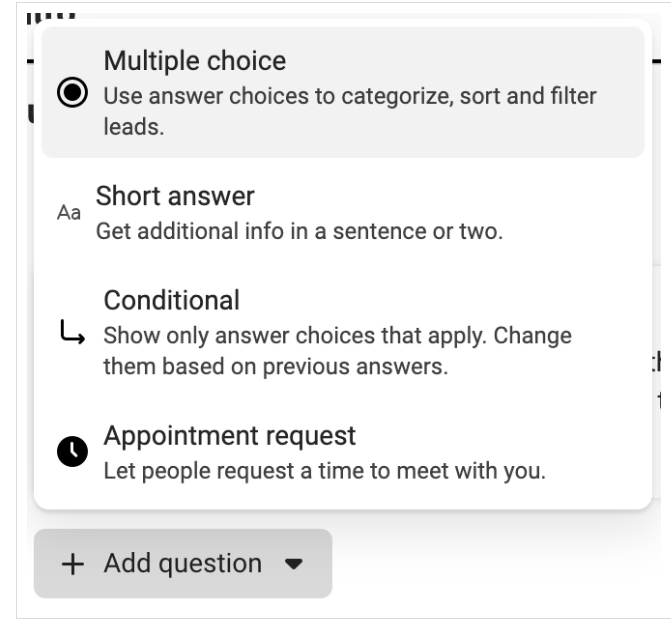Select the Appointment request title

[x=230, y=436]
